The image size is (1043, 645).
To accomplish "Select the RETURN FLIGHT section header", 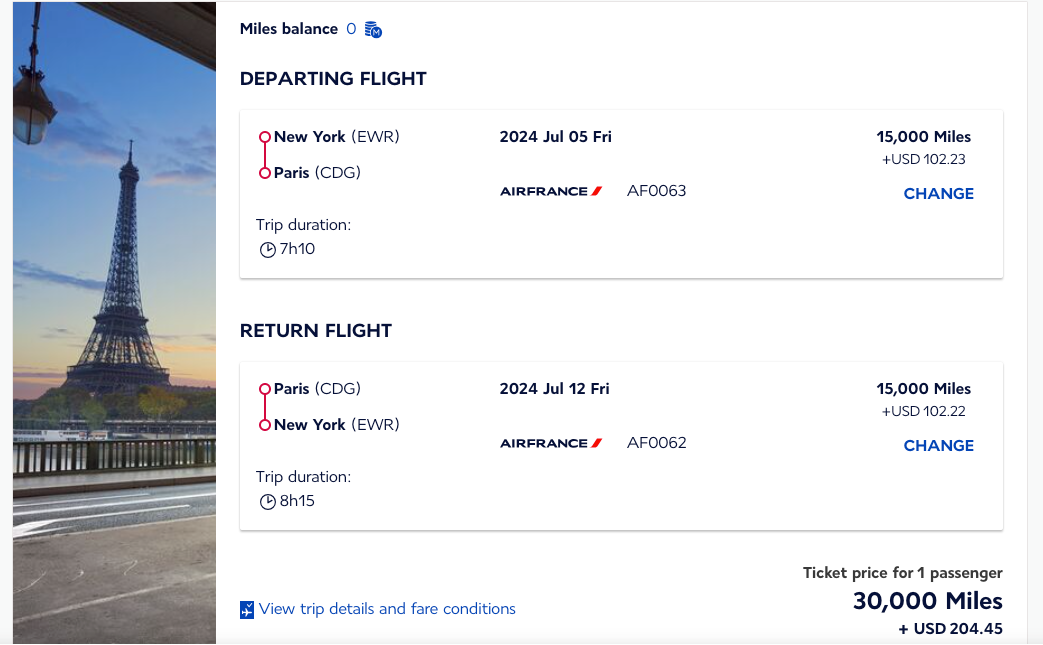I will (x=314, y=330).
